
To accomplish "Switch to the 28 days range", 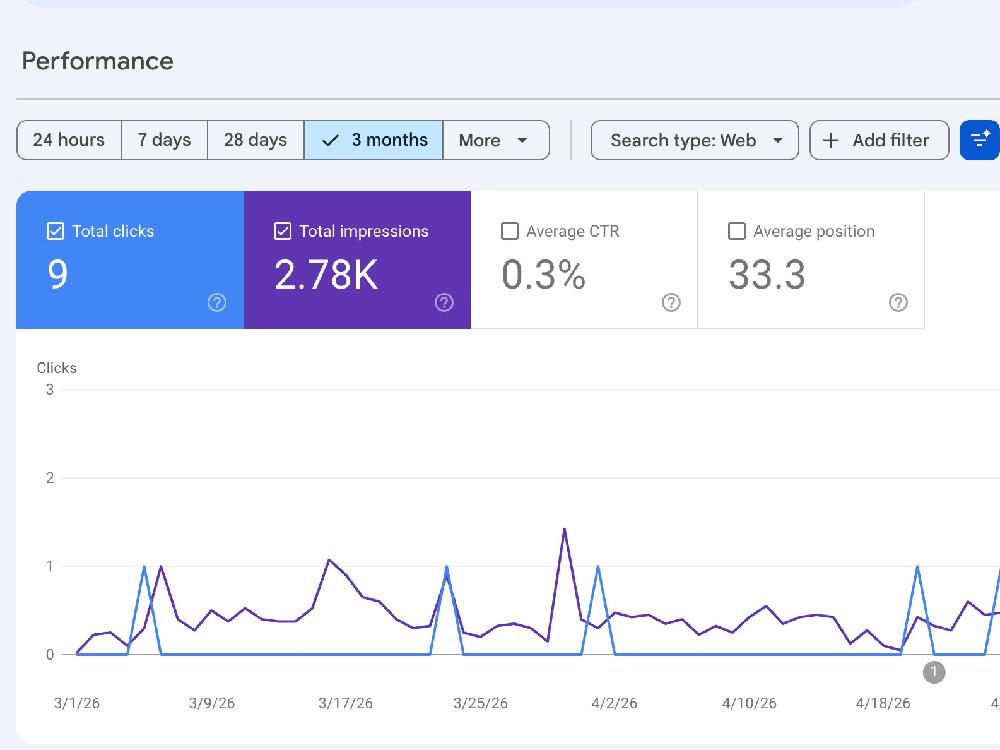I will tap(256, 140).
